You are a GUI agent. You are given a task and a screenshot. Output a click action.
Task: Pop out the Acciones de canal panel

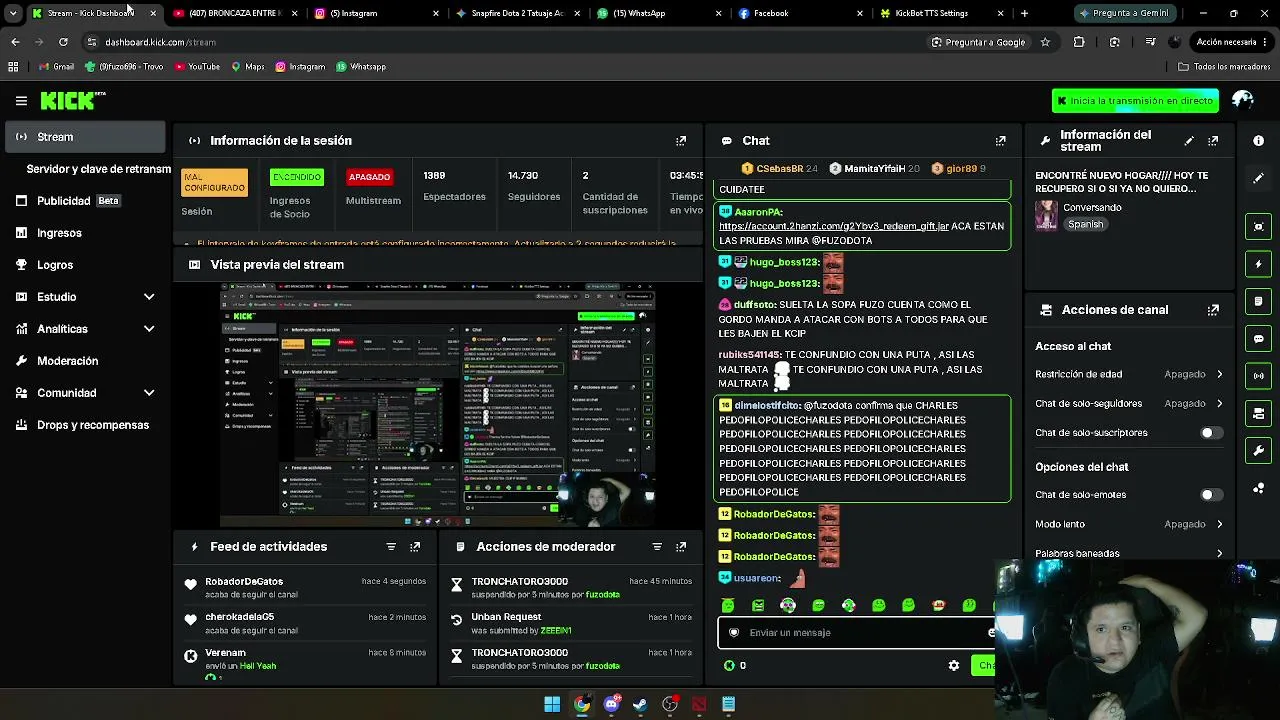coord(1213,310)
